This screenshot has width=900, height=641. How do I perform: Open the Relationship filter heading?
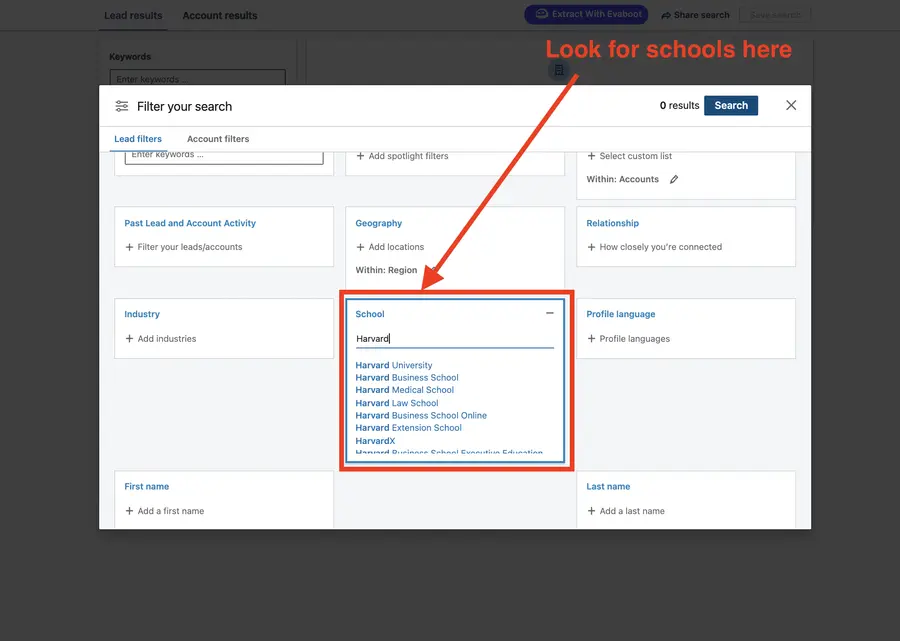tap(612, 223)
